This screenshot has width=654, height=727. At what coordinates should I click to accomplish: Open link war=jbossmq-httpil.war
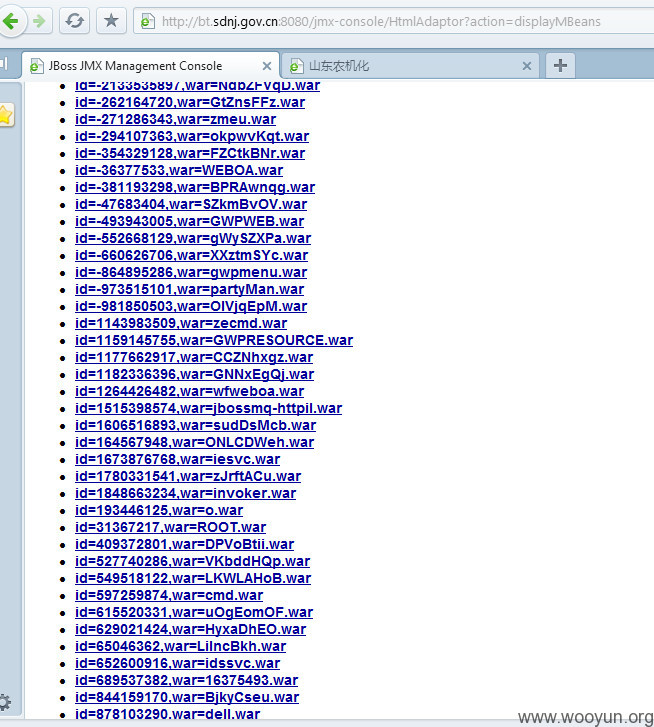pos(208,408)
